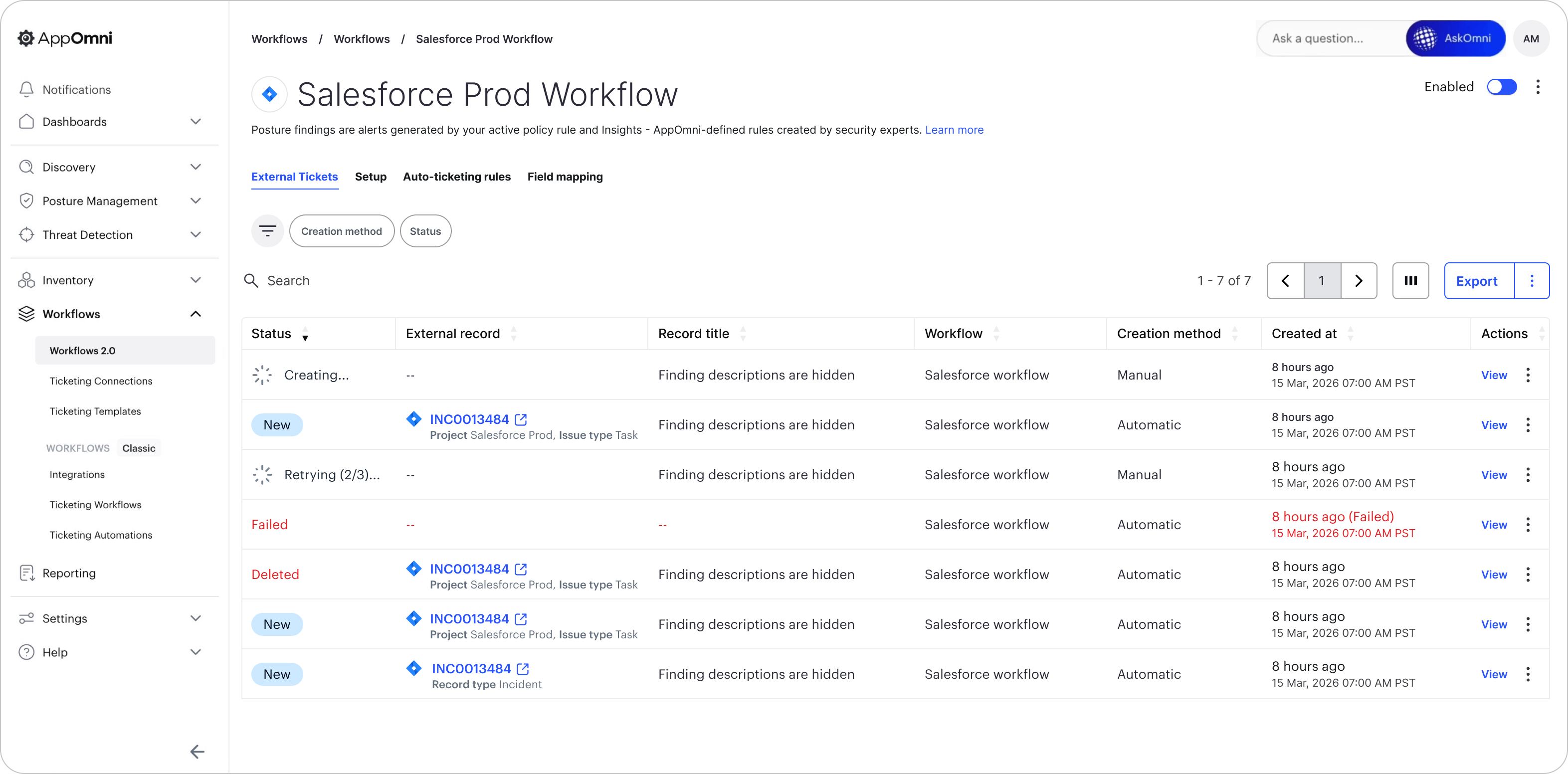Toggle the Enabled workflow switch
Image resolution: width=1568 pixels, height=774 pixels.
pyautogui.click(x=1501, y=87)
